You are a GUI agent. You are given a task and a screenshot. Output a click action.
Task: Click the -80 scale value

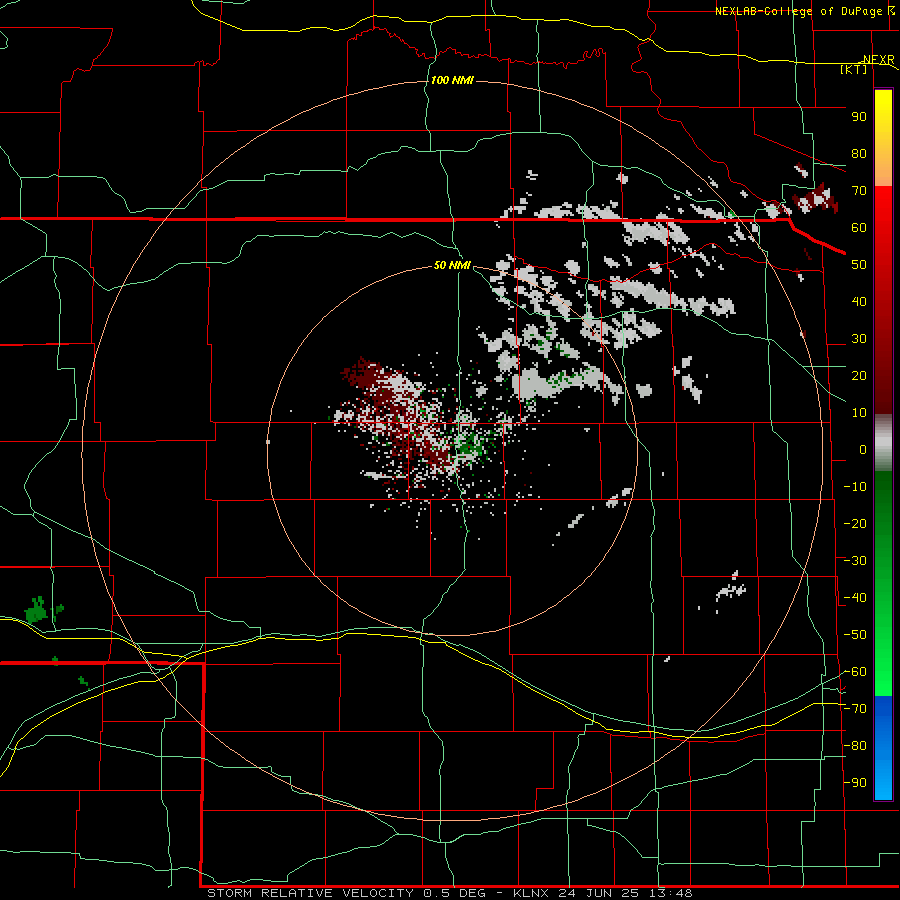(855, 746)
